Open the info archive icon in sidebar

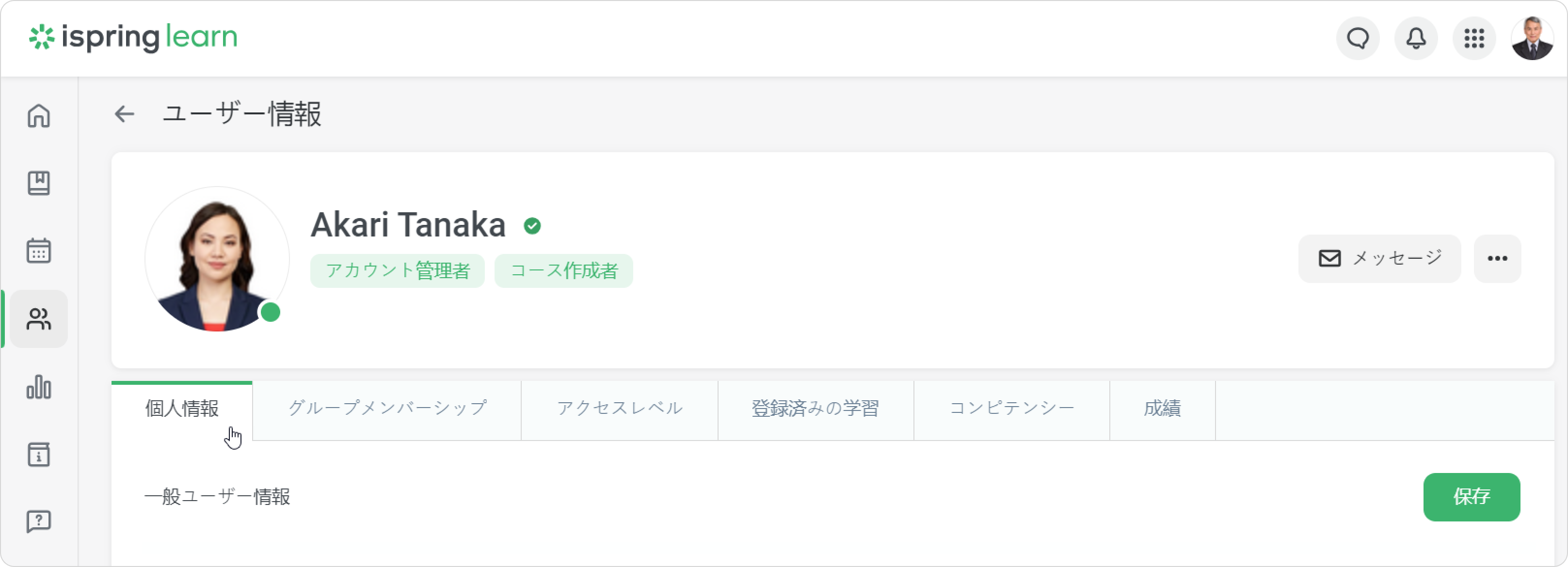[x=38, y=455]
